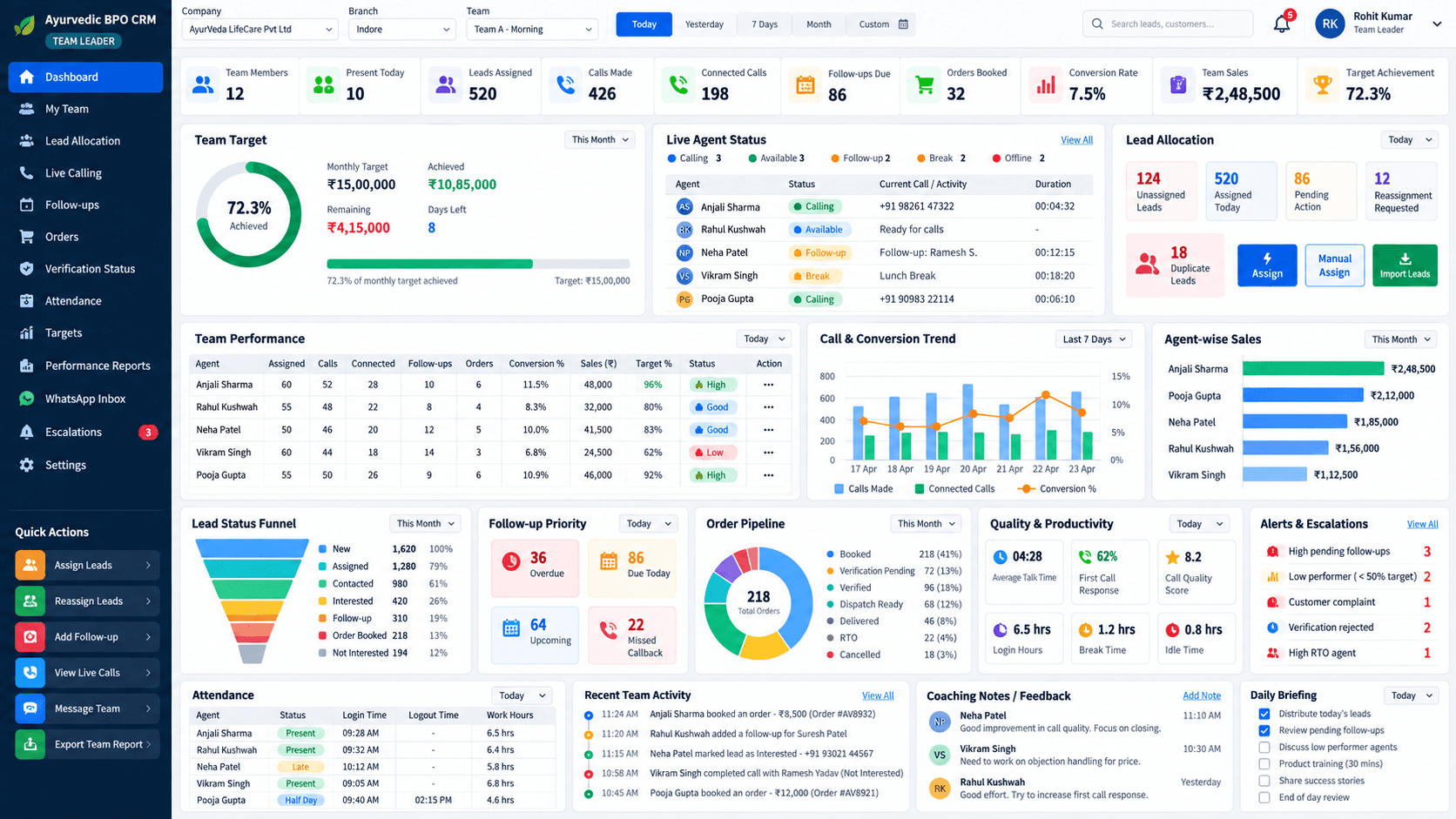
Task: Click the blue Assign button
Action: click(x=1267, y=265)
